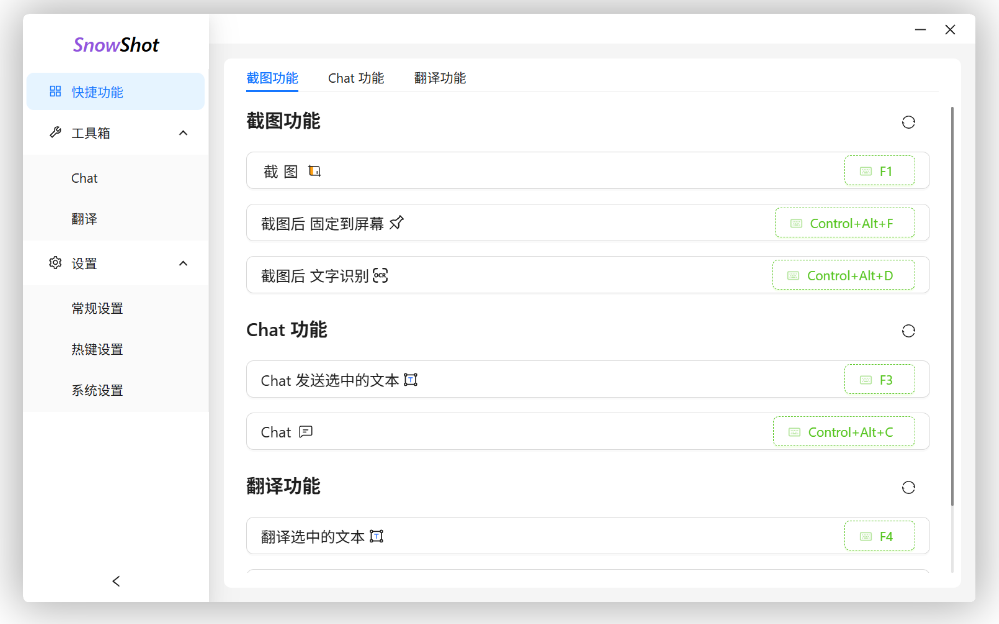
Task: Switch to the Chat 功能 tab
Action: coord(356,78)
